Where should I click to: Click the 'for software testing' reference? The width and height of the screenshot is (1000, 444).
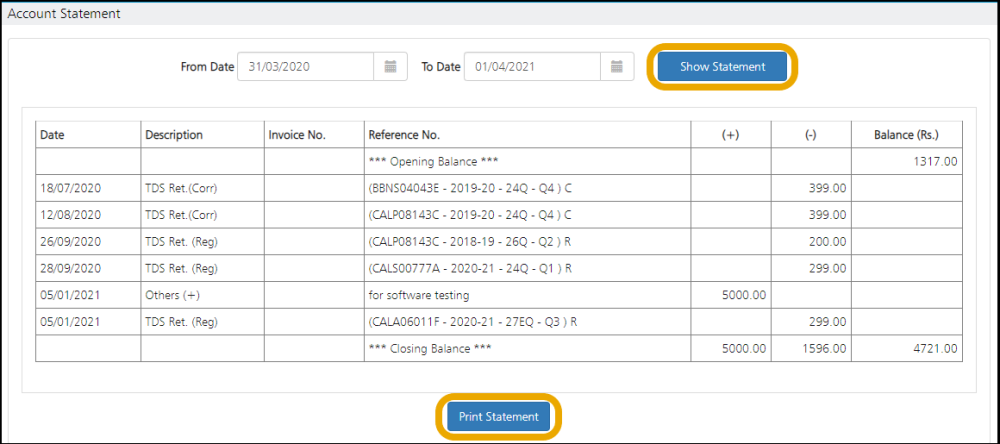(419, 295)
